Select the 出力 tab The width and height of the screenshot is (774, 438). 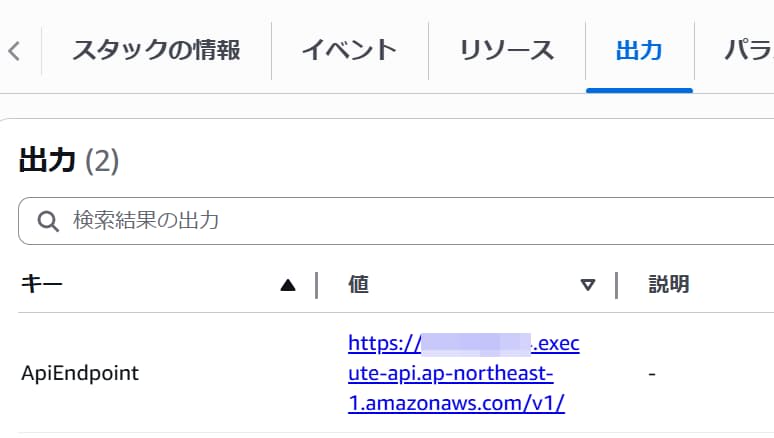[639, 50]
